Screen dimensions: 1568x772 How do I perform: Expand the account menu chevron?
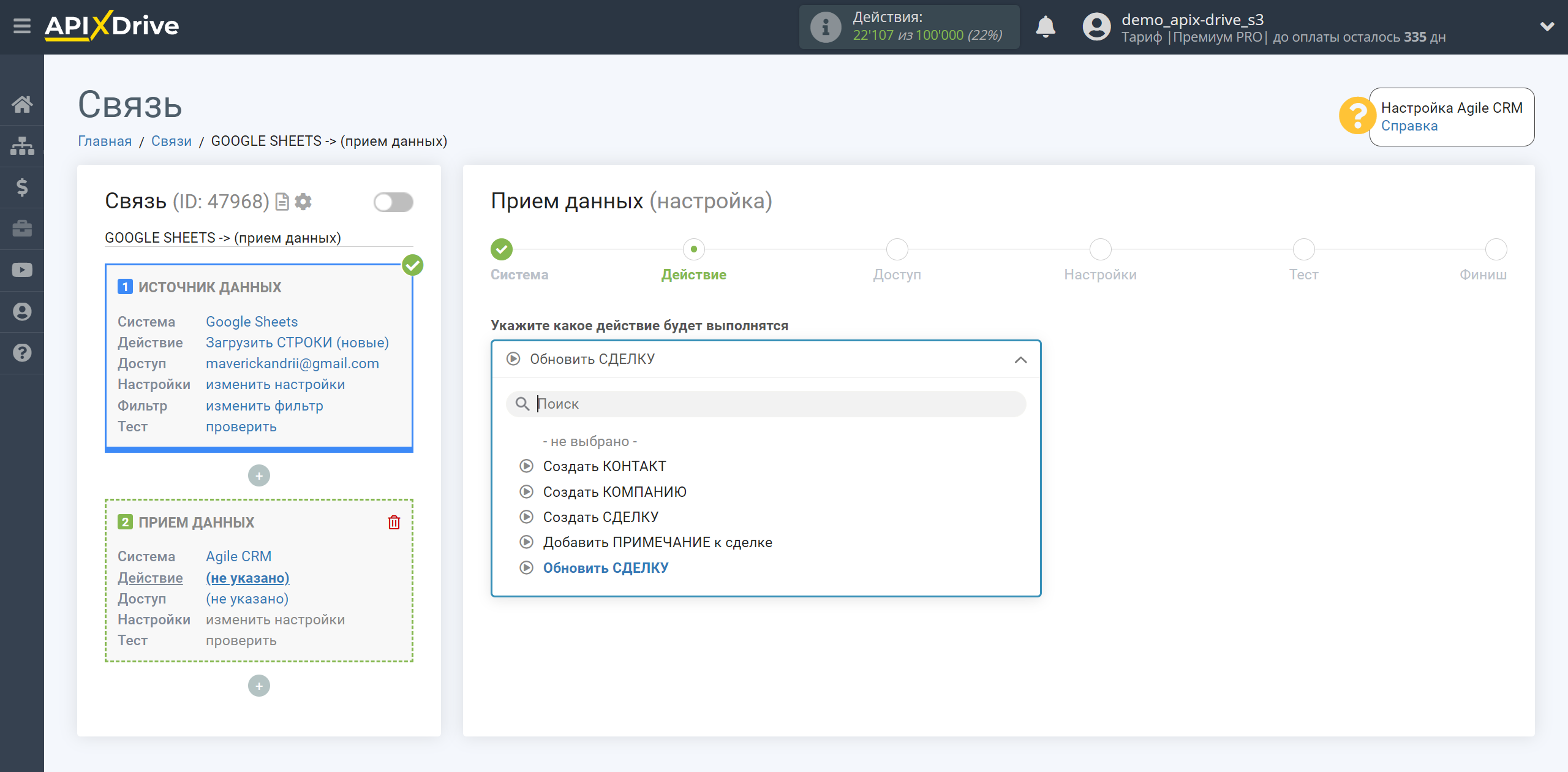[x=1547, y=26]
